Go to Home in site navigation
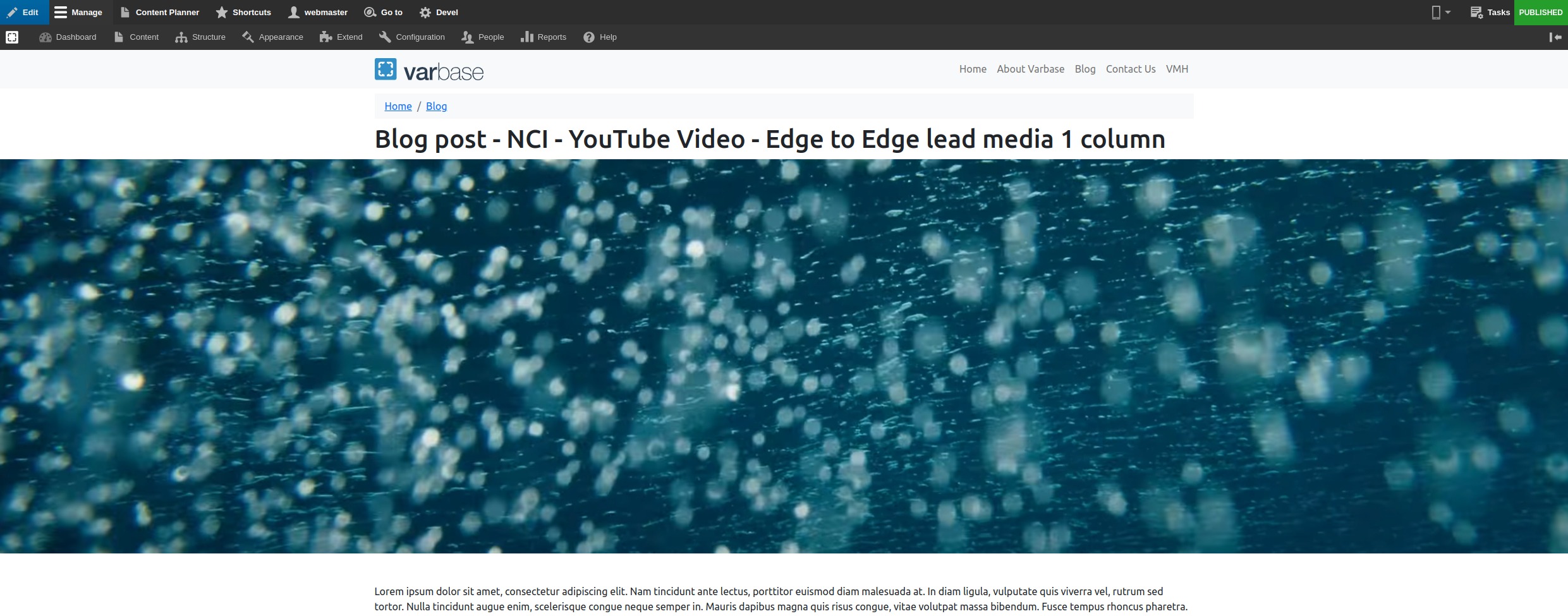This screenshot has width=1568, height=616. (973, 69)
